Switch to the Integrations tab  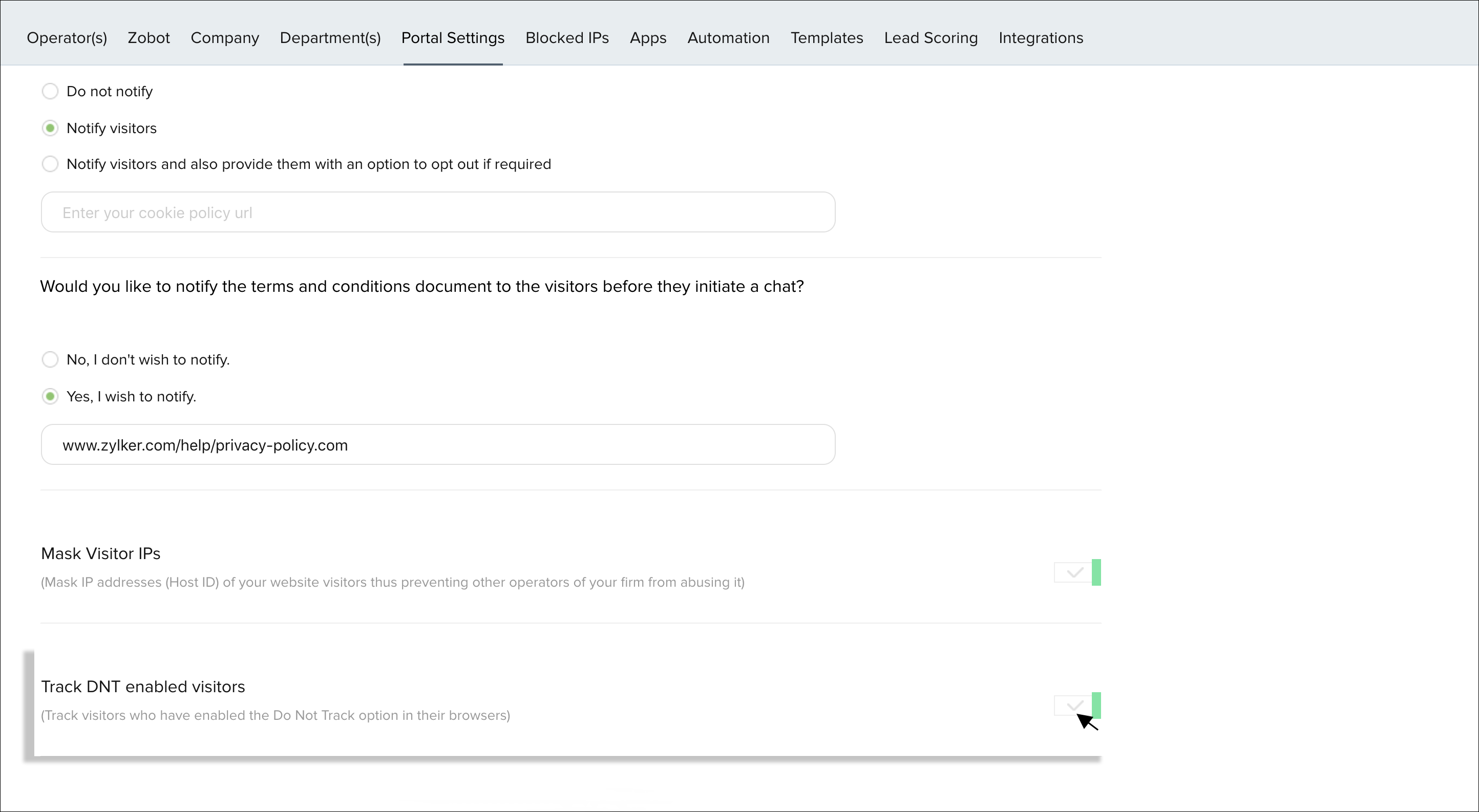click(x=1040, y=38)
